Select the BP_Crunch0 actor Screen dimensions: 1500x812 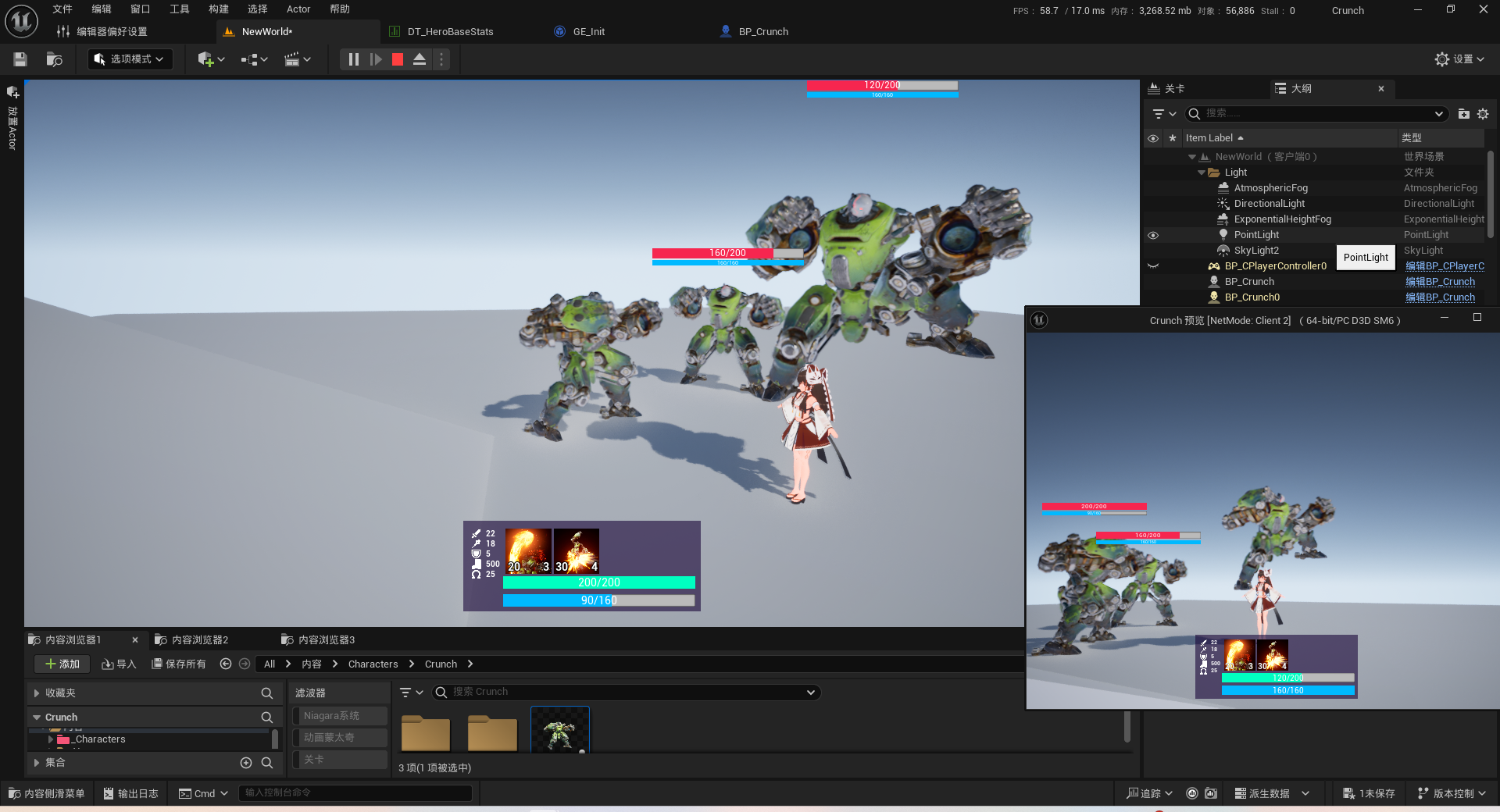click(1252, 297)
